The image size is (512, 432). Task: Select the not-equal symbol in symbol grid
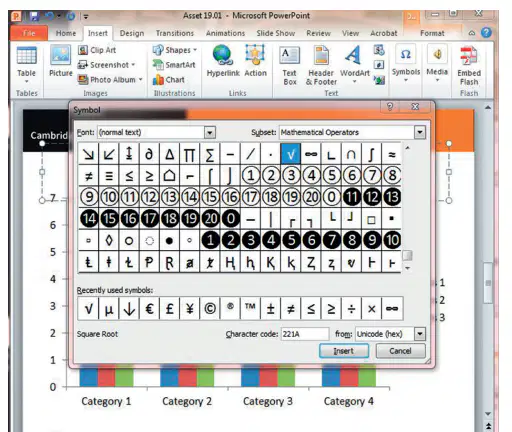(88, 176)
